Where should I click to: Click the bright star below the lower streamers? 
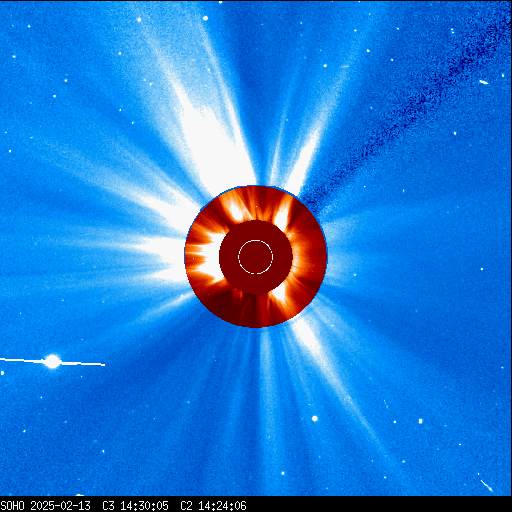coord(314,419)
